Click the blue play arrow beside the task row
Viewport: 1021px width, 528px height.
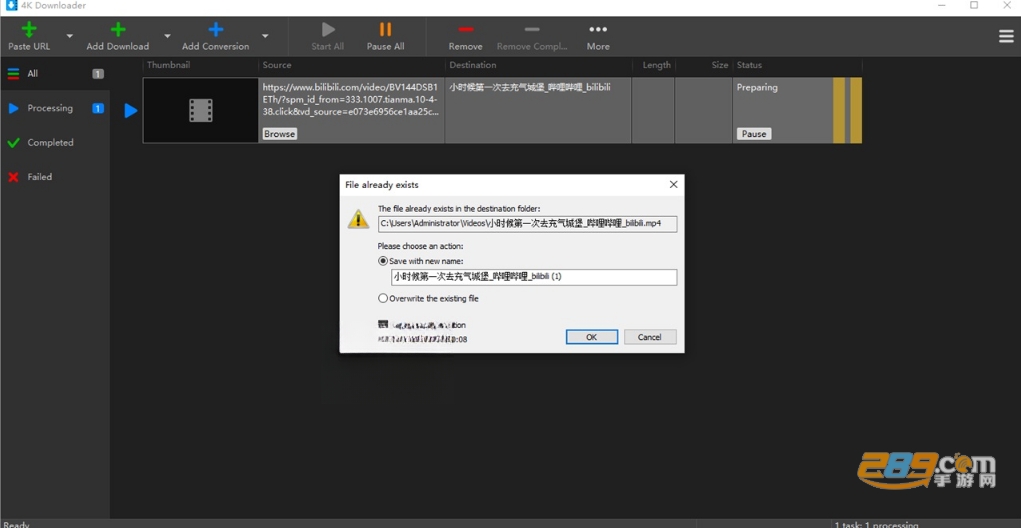(131, 111)
